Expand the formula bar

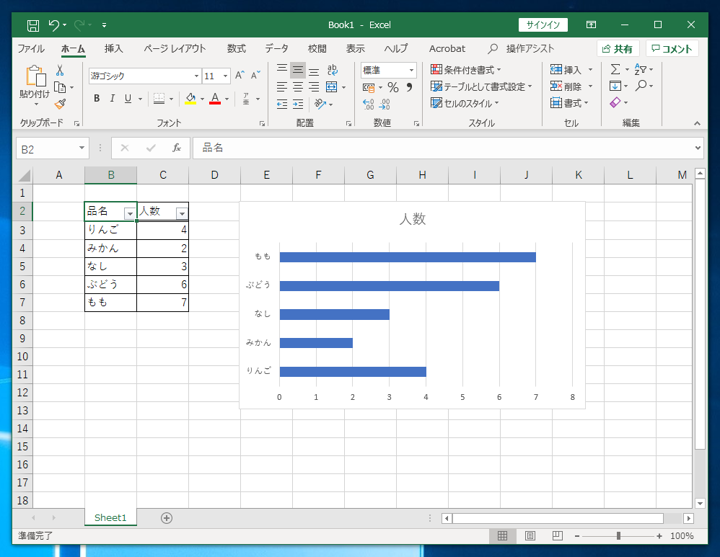pyautogui.click(x=698, y=148)
